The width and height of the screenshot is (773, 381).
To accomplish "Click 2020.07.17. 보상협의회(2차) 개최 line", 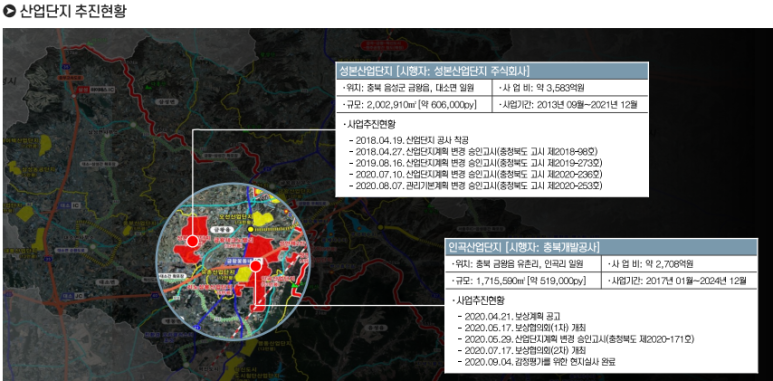I will 522,351.
